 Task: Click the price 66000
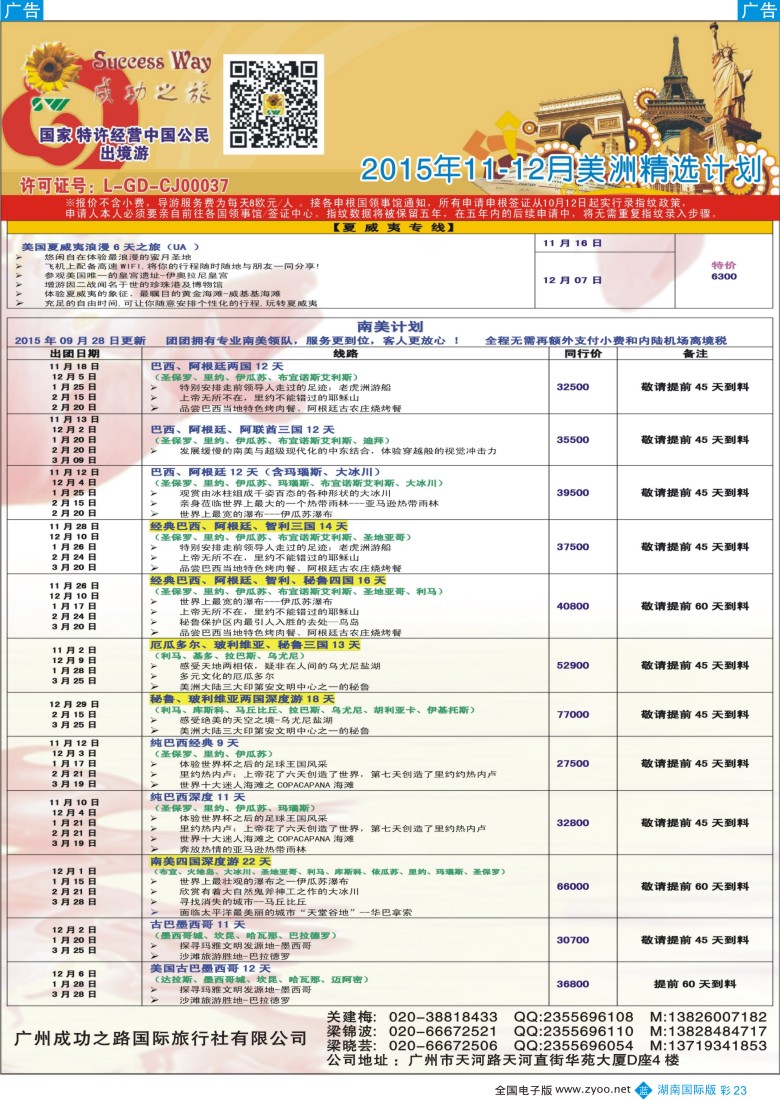(572, 886)
